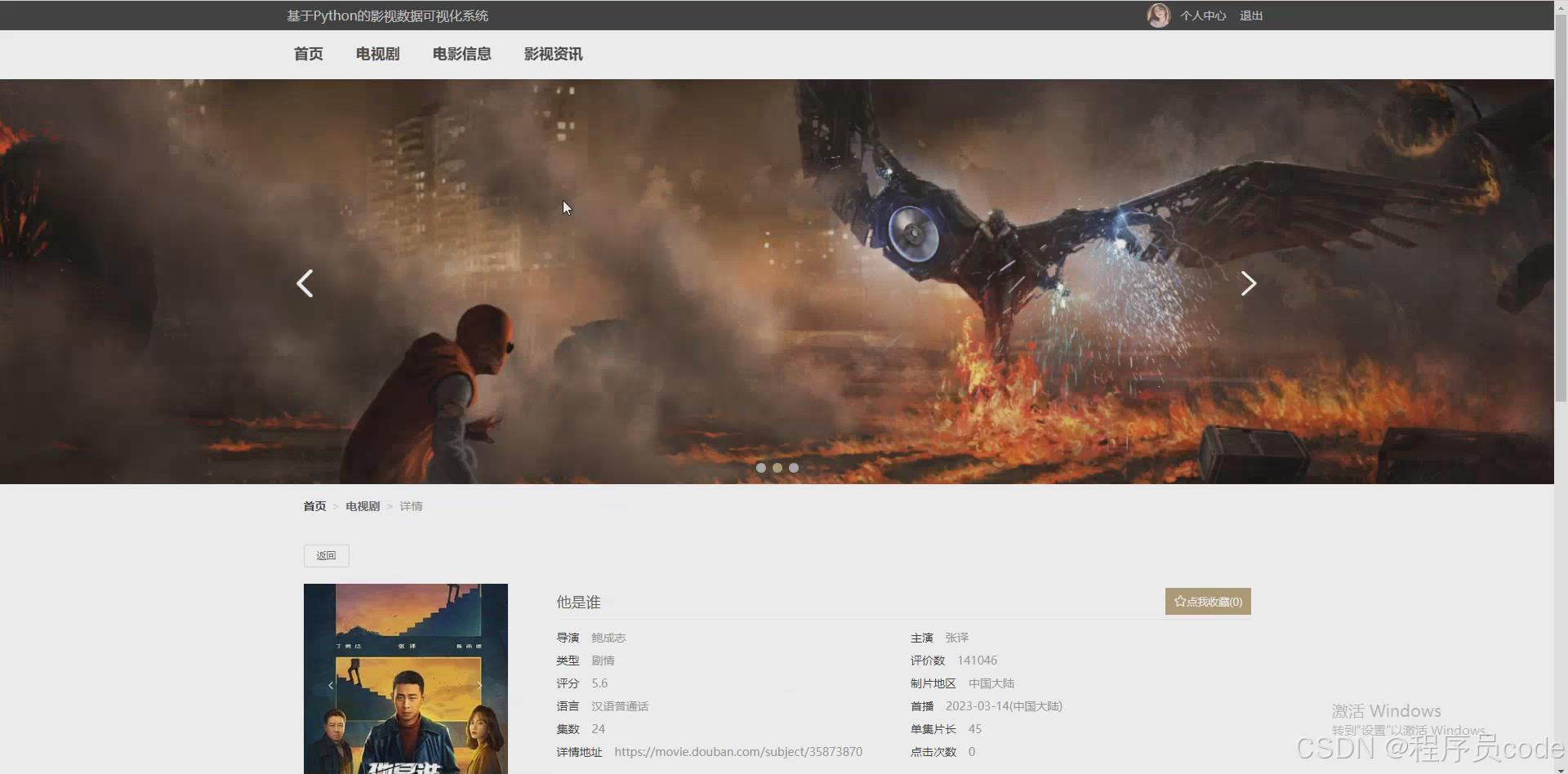Click the 他是谁 poster thumbnail
This screenshot has width=1568, height=774.
point(406,678)
